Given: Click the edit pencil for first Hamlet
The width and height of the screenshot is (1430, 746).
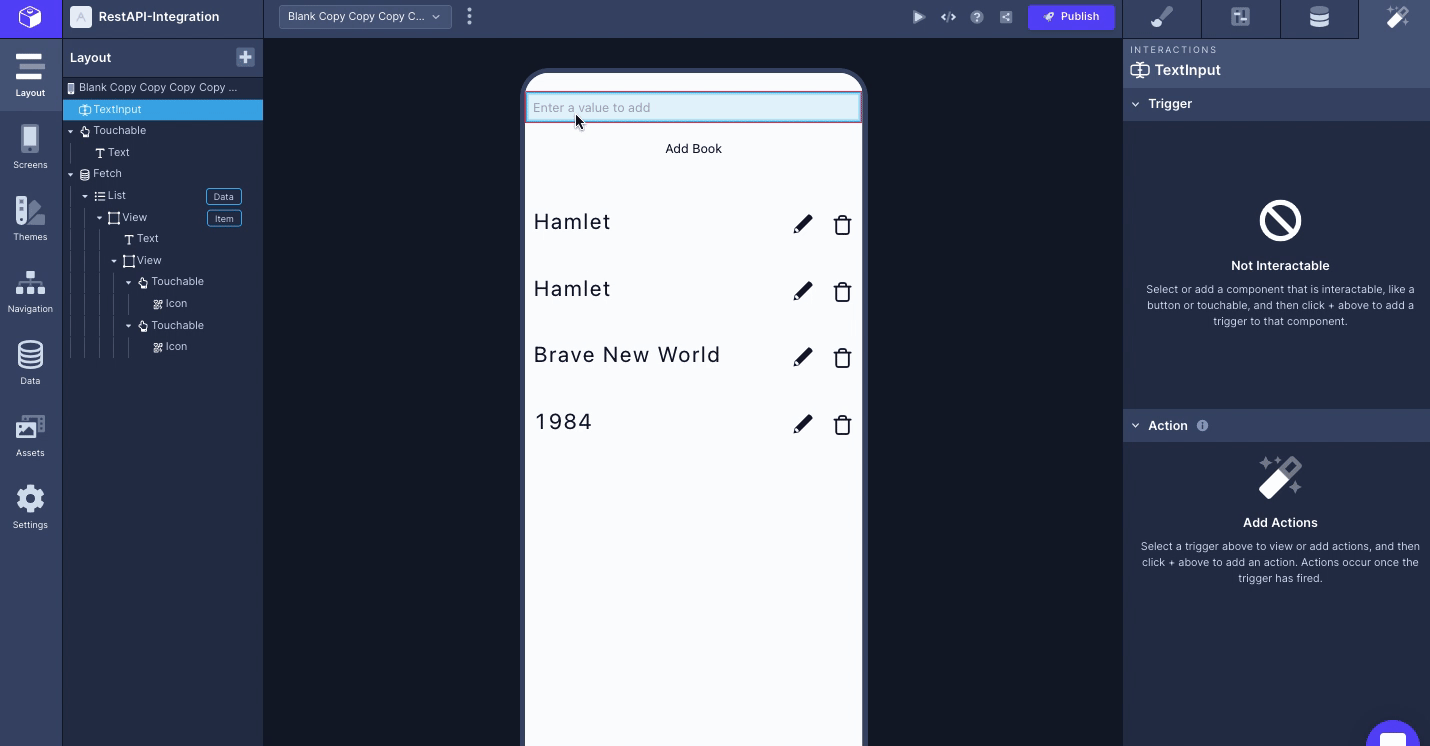Looking at the screenshot, I should [x=803, y=225].
